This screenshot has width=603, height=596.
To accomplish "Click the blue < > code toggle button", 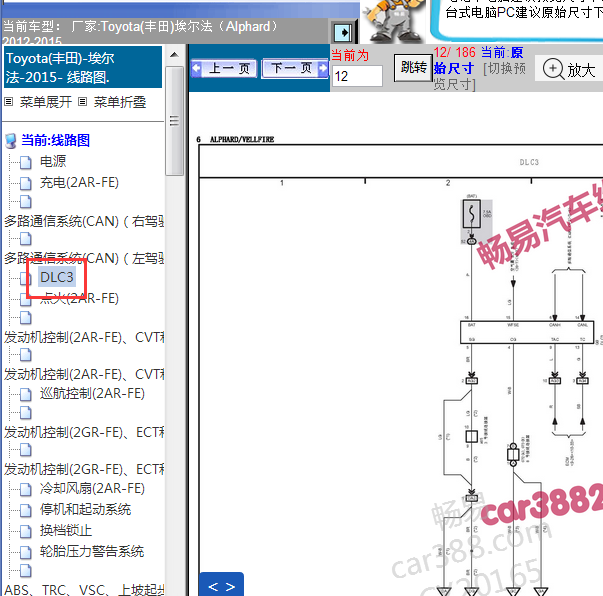I will pos(222,585).
